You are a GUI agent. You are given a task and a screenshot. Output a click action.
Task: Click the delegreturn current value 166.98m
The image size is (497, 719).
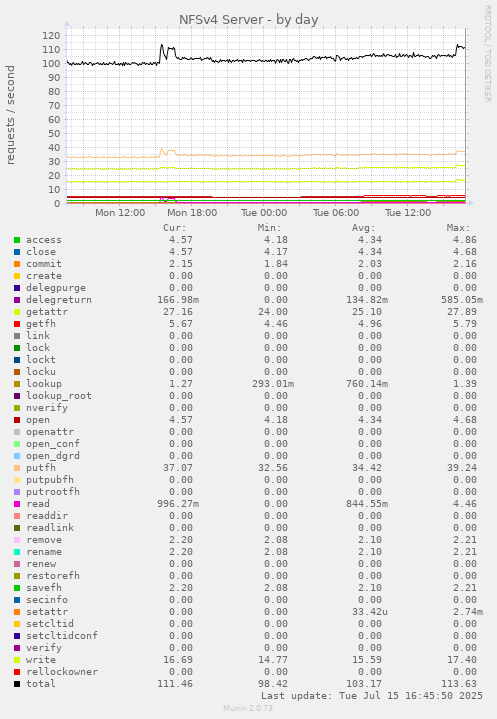[x=178, y=300]
